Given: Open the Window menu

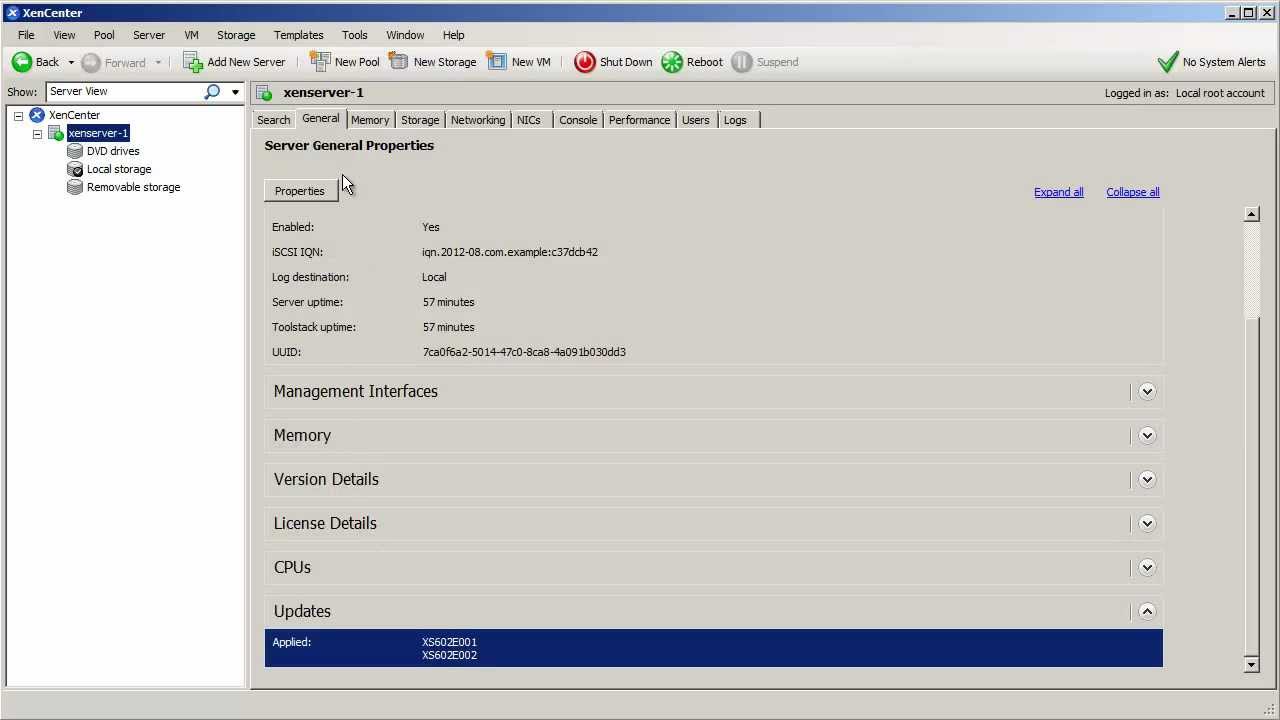Looking at the screenshot, I should click(405, 35).
